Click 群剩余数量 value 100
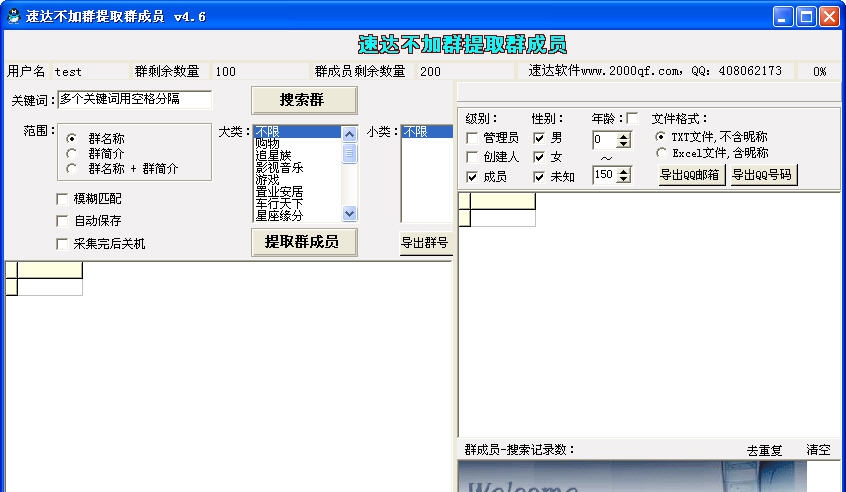 [226, 72]
